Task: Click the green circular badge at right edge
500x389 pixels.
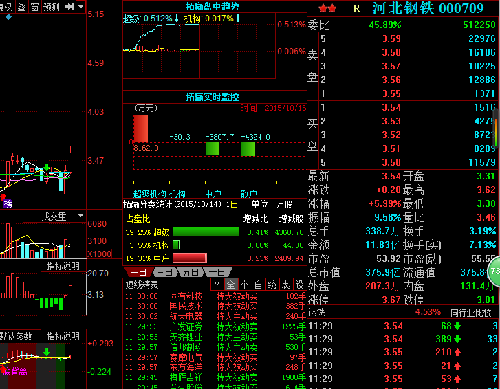Action: [x=494, y=271]
